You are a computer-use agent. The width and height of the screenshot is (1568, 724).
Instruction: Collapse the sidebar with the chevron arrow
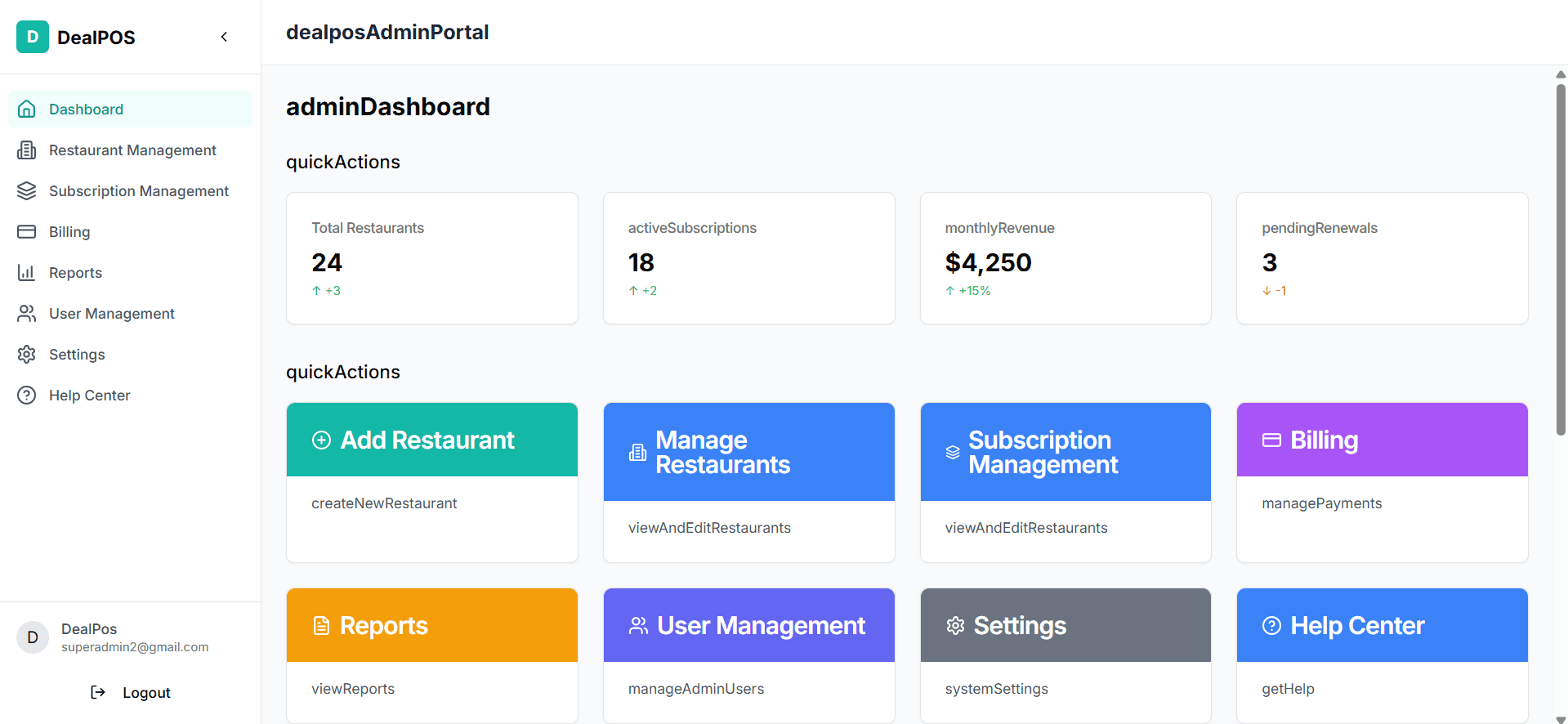(x=224, y=37)
